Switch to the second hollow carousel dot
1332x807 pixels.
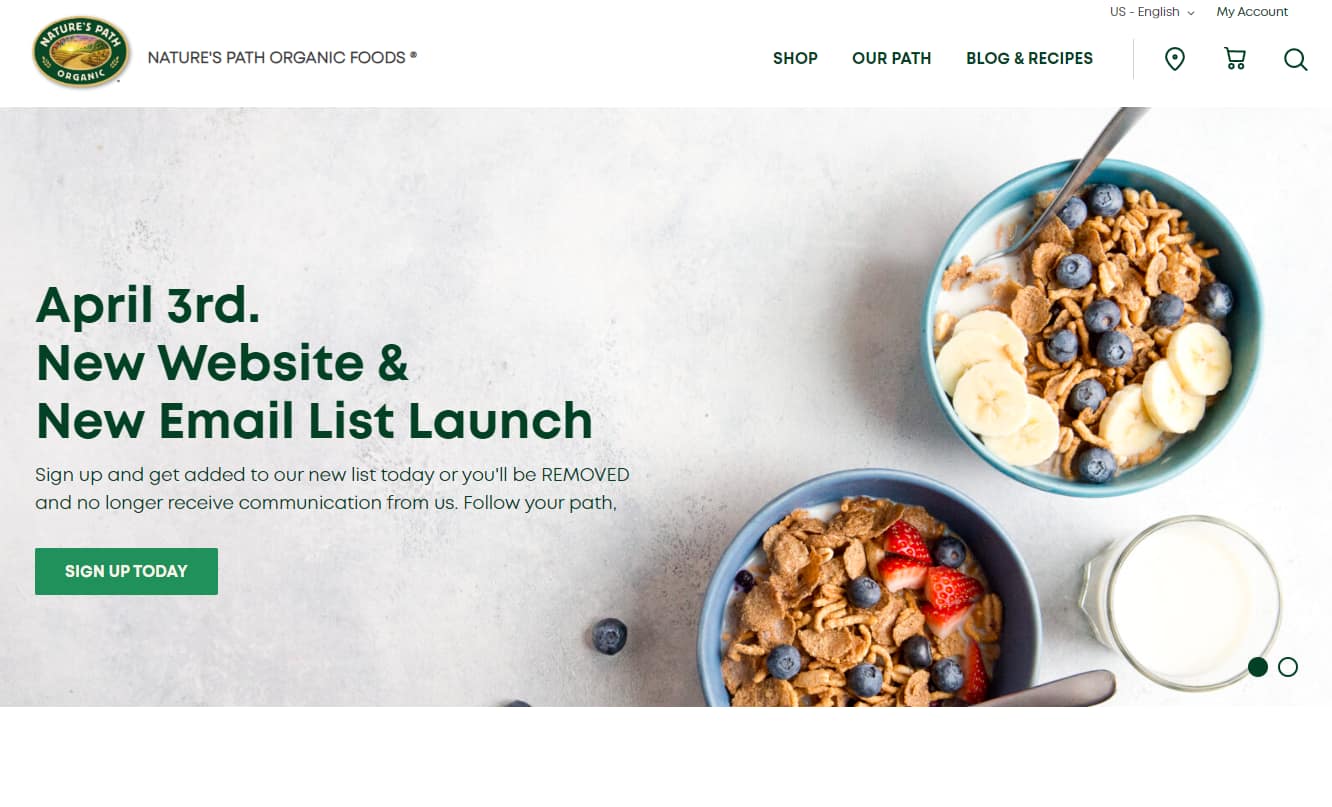(x=1288, y=667)
